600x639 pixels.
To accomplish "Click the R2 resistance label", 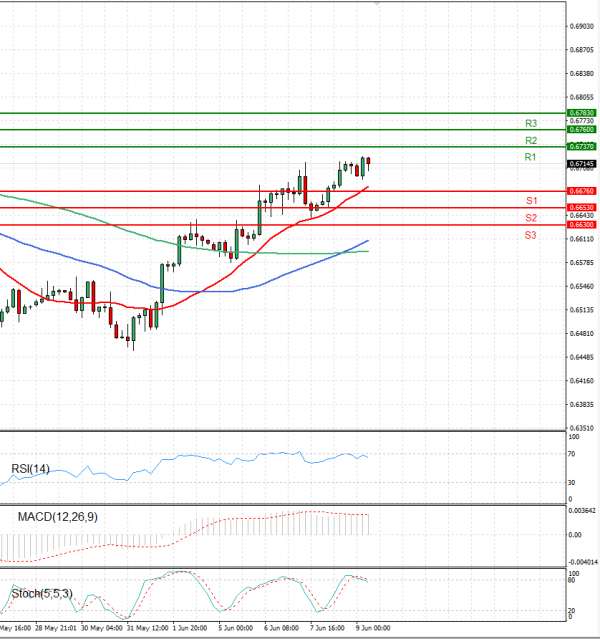I will pos(531,141).
